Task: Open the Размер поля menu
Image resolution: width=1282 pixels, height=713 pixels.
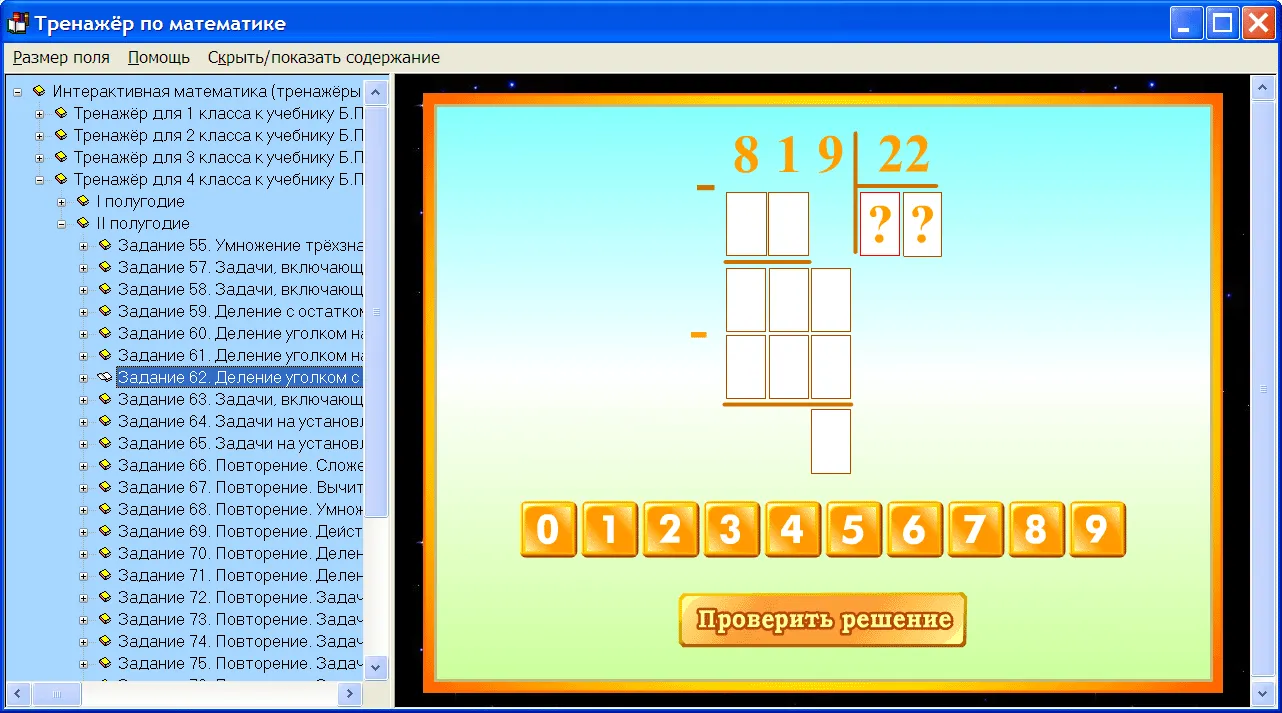Action: coord(61,57)
